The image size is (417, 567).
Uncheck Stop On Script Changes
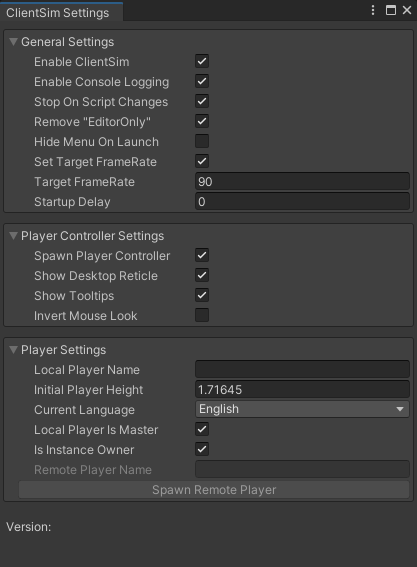click(x=202, y=101)
